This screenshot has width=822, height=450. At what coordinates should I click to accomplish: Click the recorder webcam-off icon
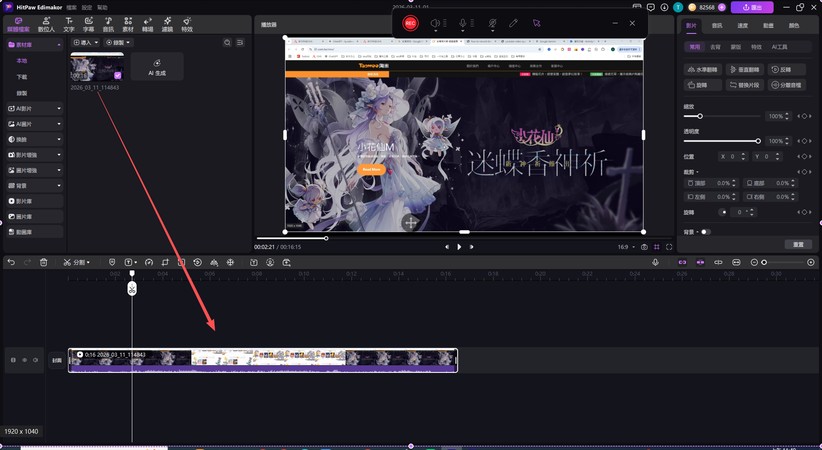point(492,23)
